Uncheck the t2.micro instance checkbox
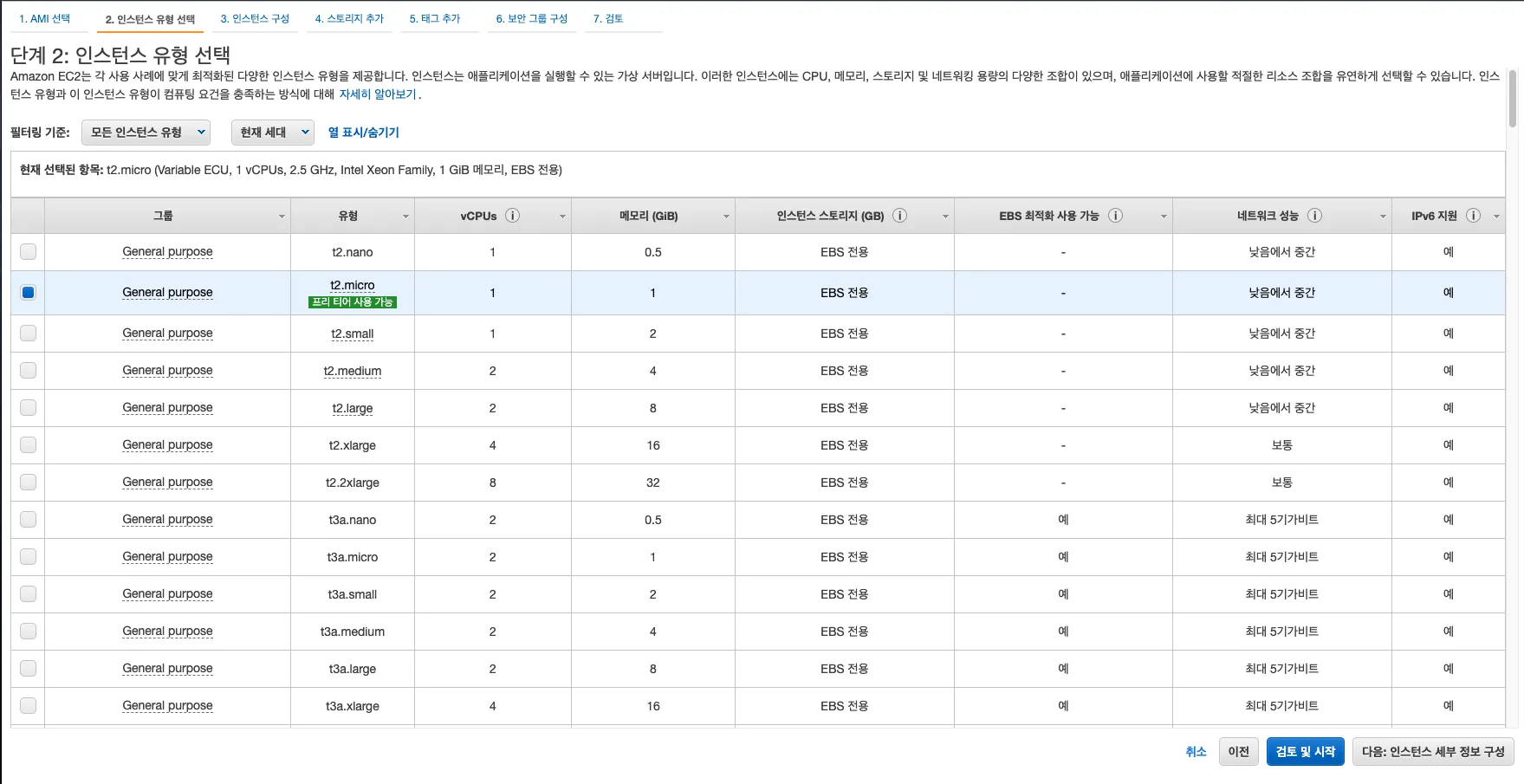The image size is (1524, 784). [29, 293]
